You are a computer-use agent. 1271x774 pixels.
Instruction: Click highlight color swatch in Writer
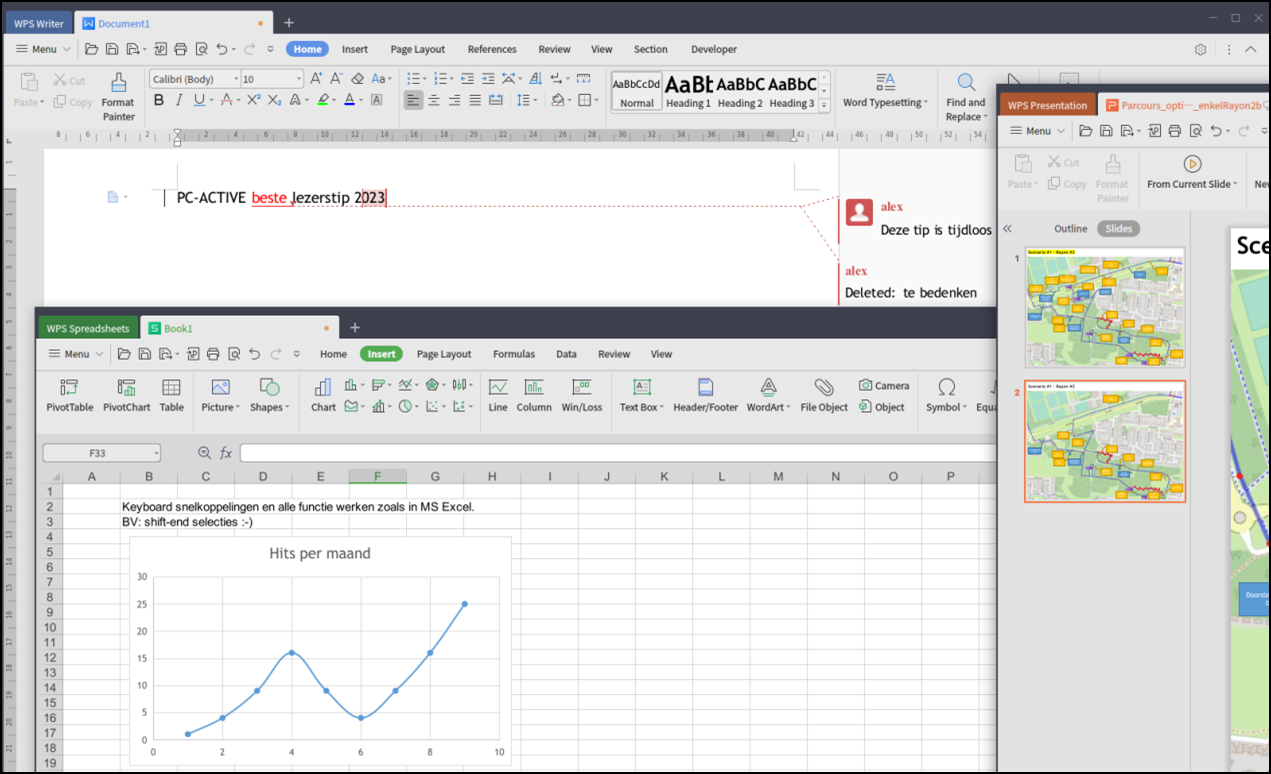[322, 100]
